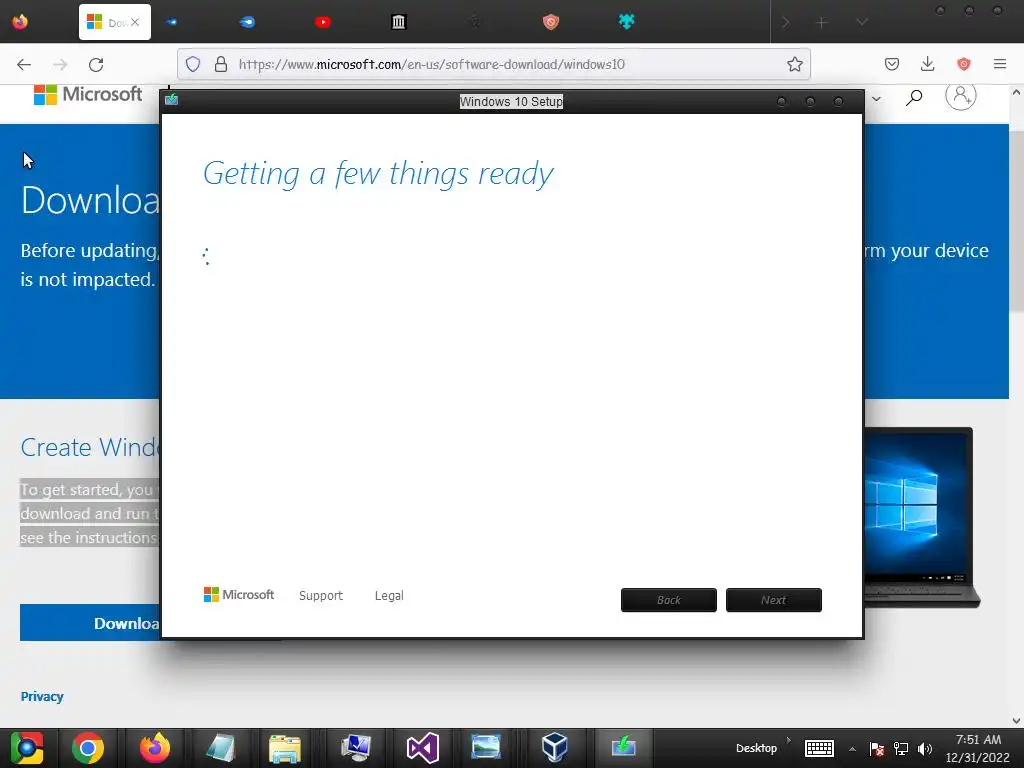Image resolution: width=1024 pixels, height=768 pixels.
Task: Go forward to the next page
Action: coord(60,64)
